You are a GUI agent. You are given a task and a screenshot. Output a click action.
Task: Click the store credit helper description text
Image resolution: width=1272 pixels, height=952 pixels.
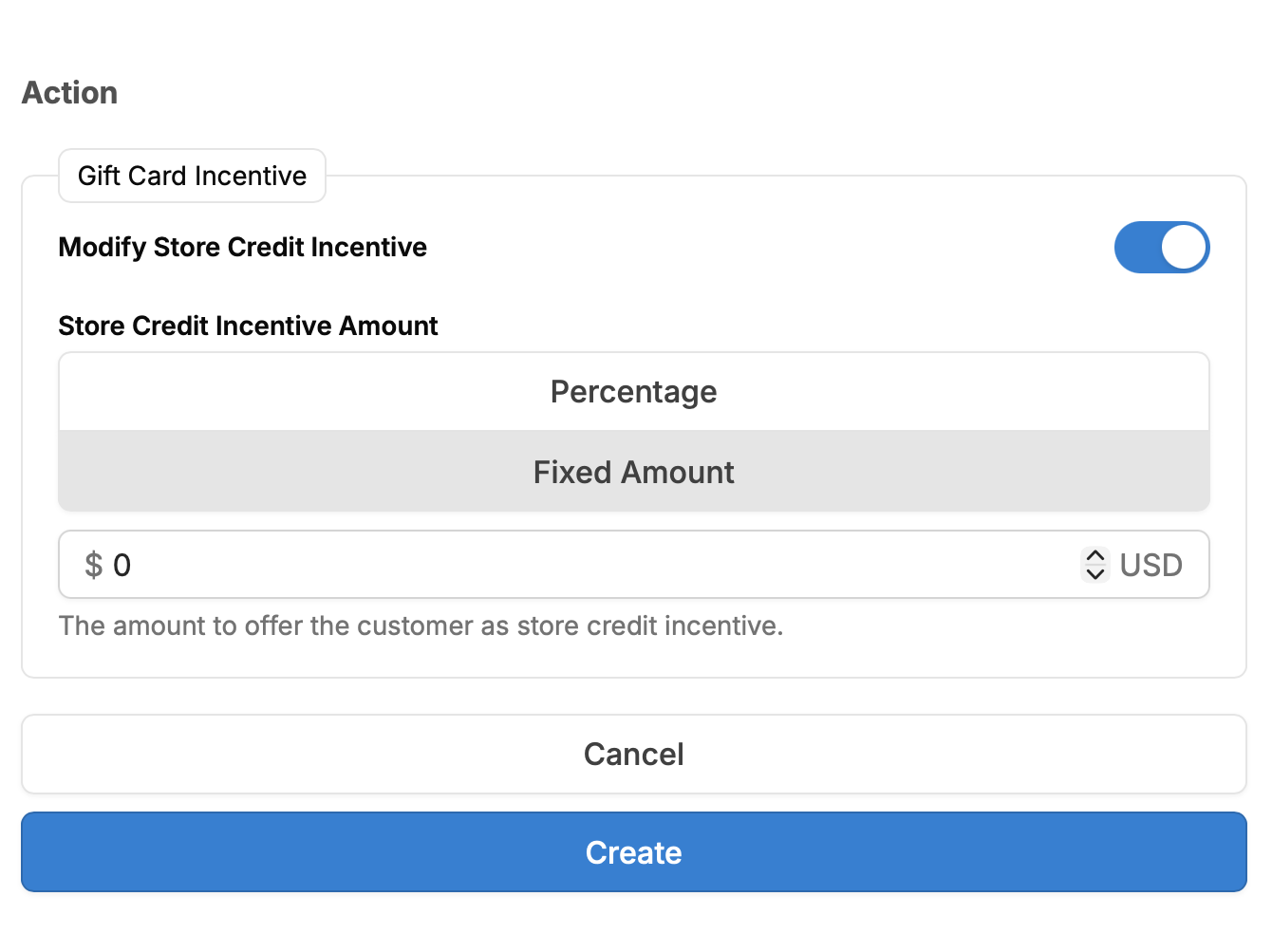421,625
